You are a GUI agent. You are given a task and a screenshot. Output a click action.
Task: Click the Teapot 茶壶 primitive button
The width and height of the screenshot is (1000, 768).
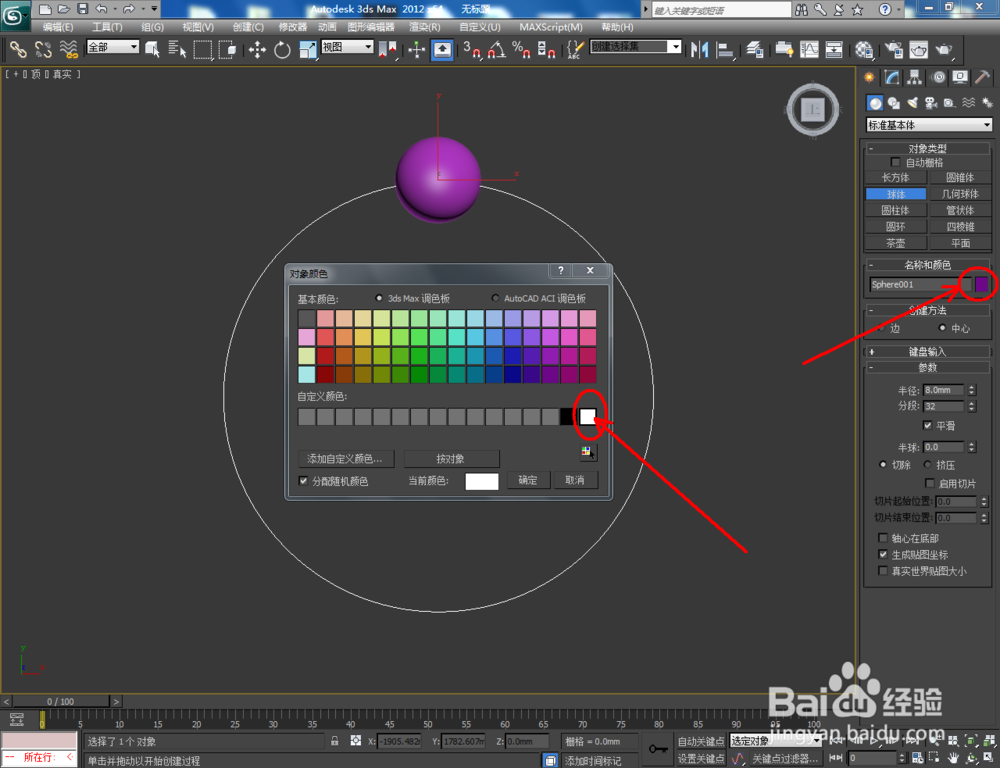(895, 243)
